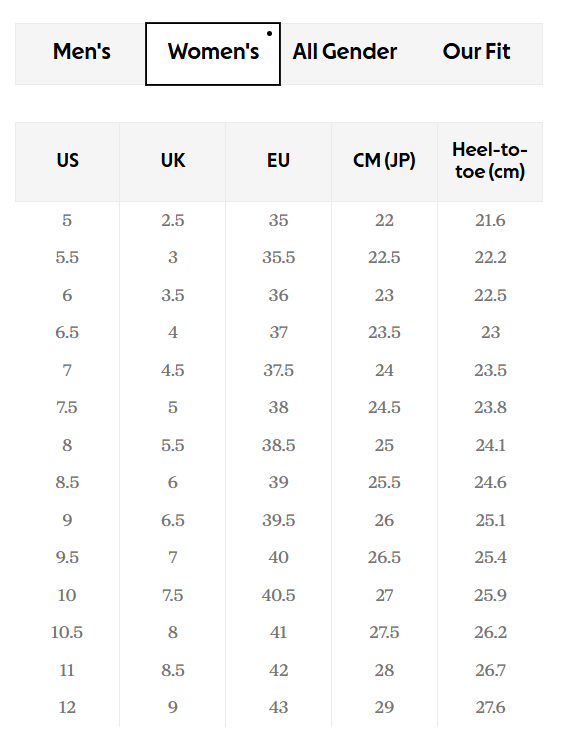Click the Heel-to-toe (cm) column header

pyautogui.click(x=490, y=162)
